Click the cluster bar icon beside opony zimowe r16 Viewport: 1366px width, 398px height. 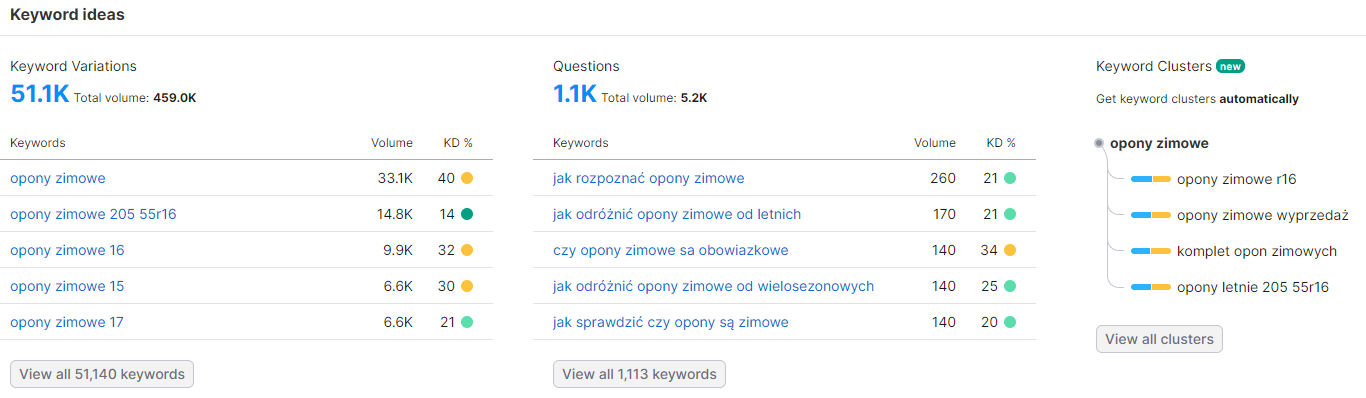(1150, 179)
